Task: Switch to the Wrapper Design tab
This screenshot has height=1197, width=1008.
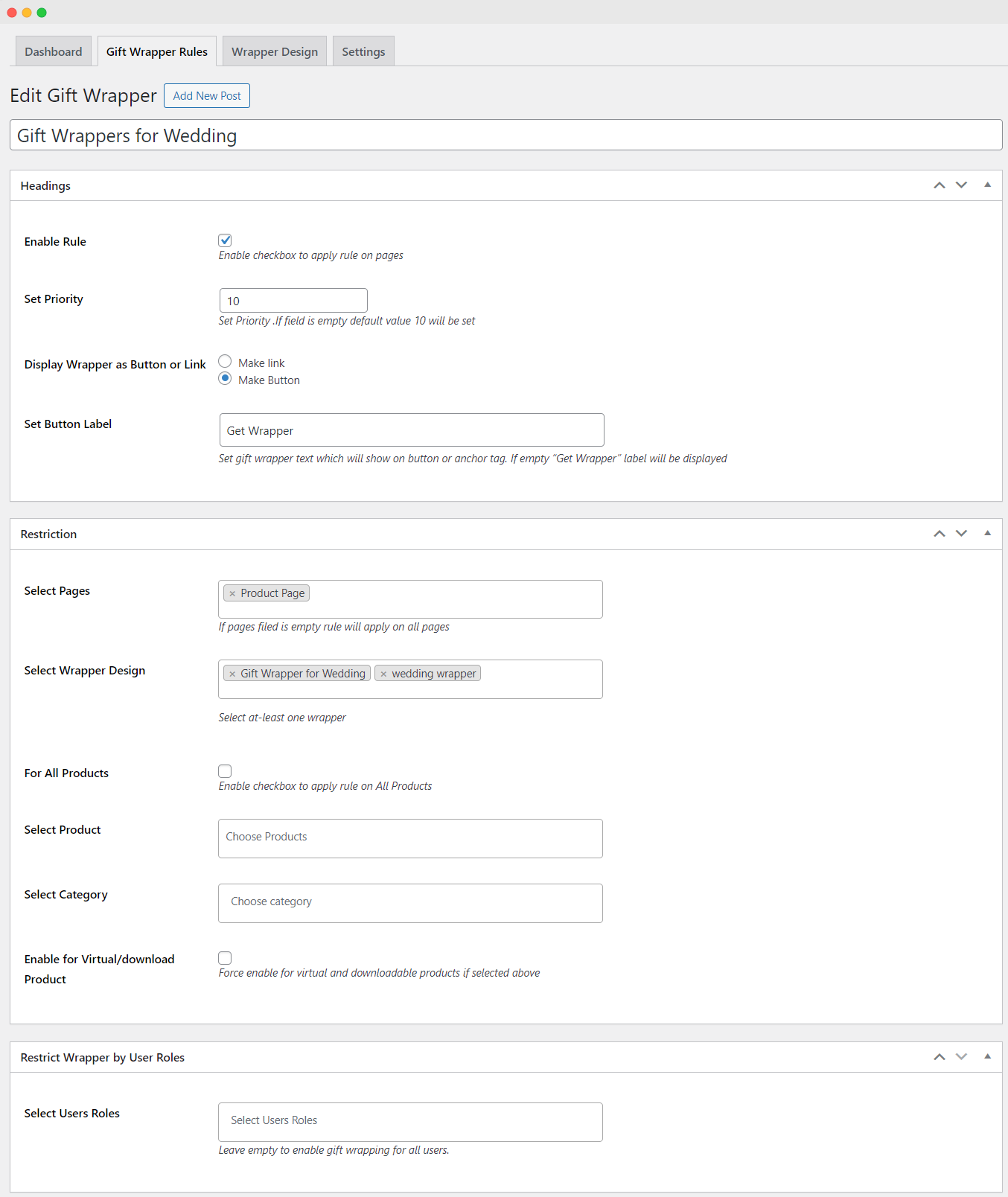Action: (x=275, y=51)
